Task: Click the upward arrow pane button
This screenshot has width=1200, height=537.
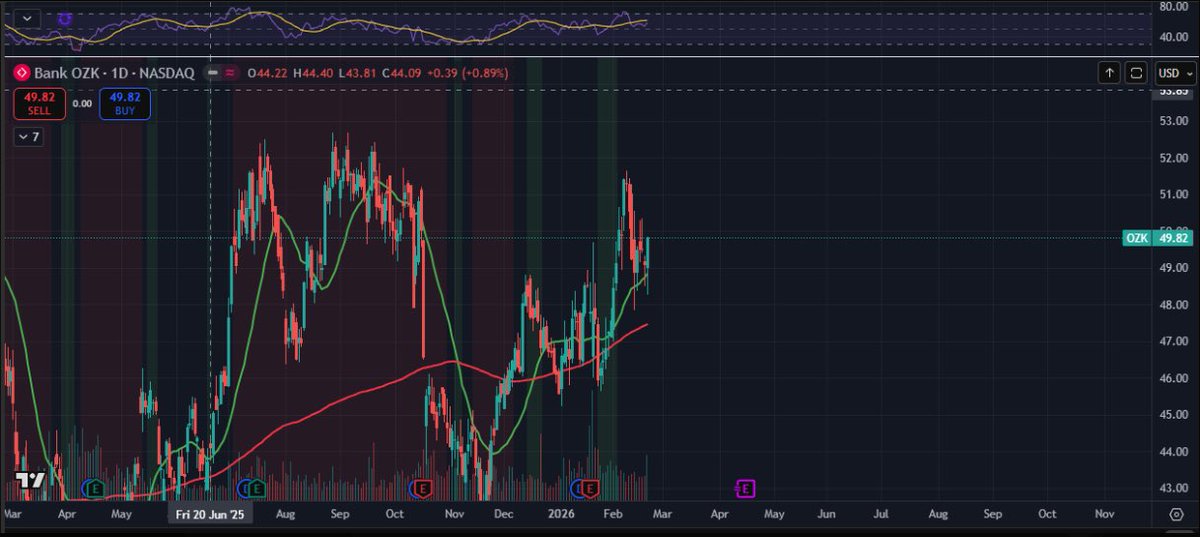Action: point(1109,73)
